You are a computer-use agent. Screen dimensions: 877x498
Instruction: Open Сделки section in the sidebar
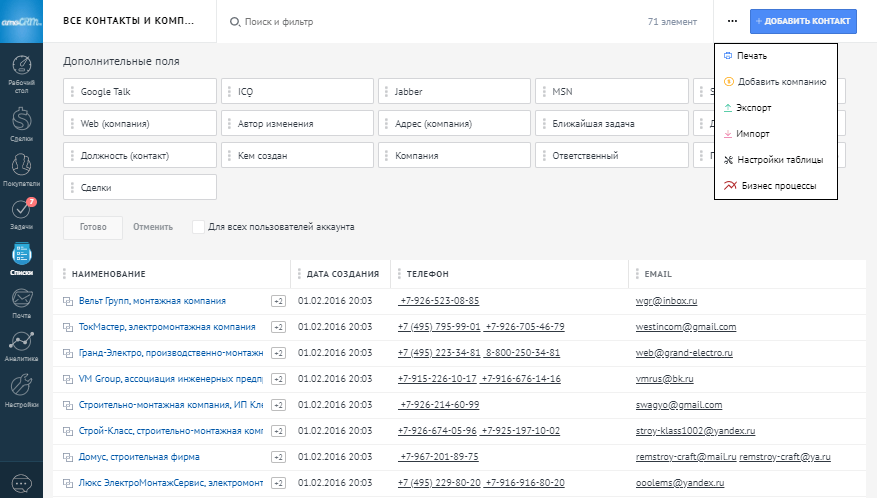(21, 124)
